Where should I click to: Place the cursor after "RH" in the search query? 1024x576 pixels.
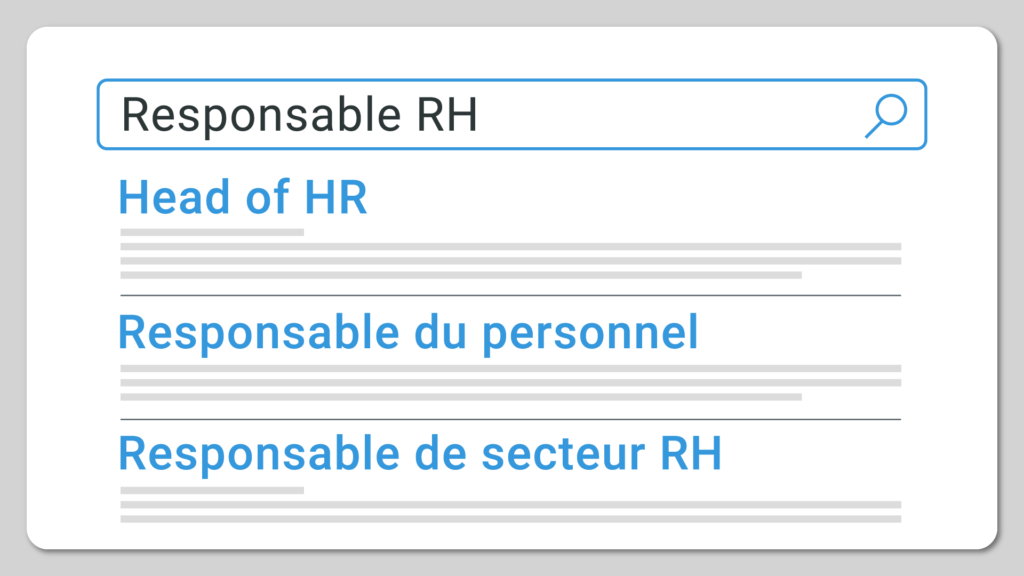point(480,116)
